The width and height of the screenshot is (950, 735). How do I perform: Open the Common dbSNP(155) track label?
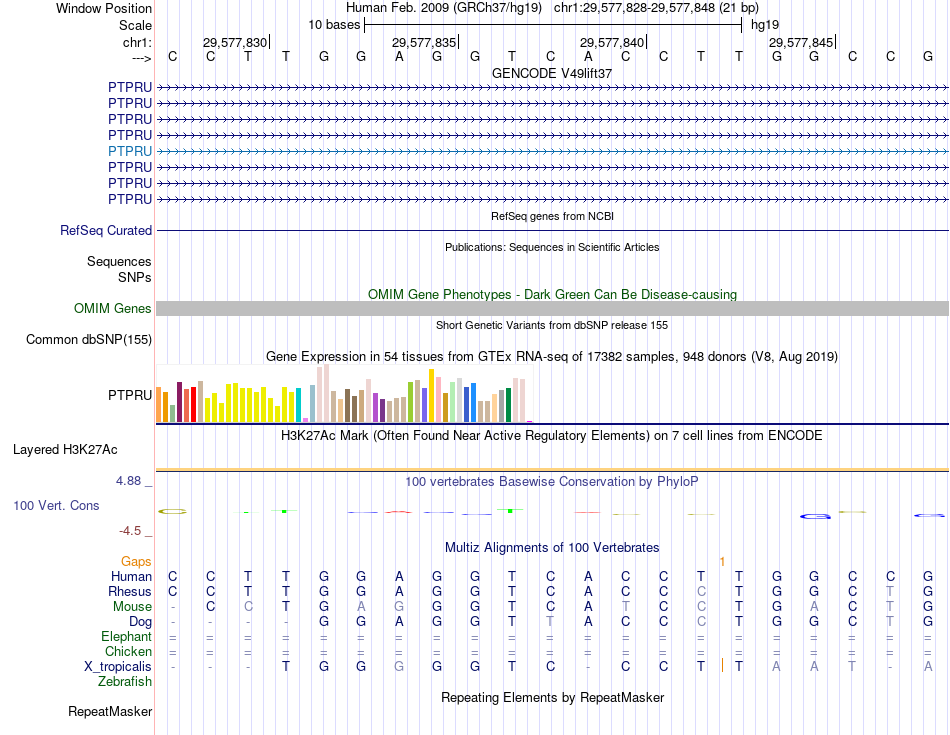coord(89,340)
